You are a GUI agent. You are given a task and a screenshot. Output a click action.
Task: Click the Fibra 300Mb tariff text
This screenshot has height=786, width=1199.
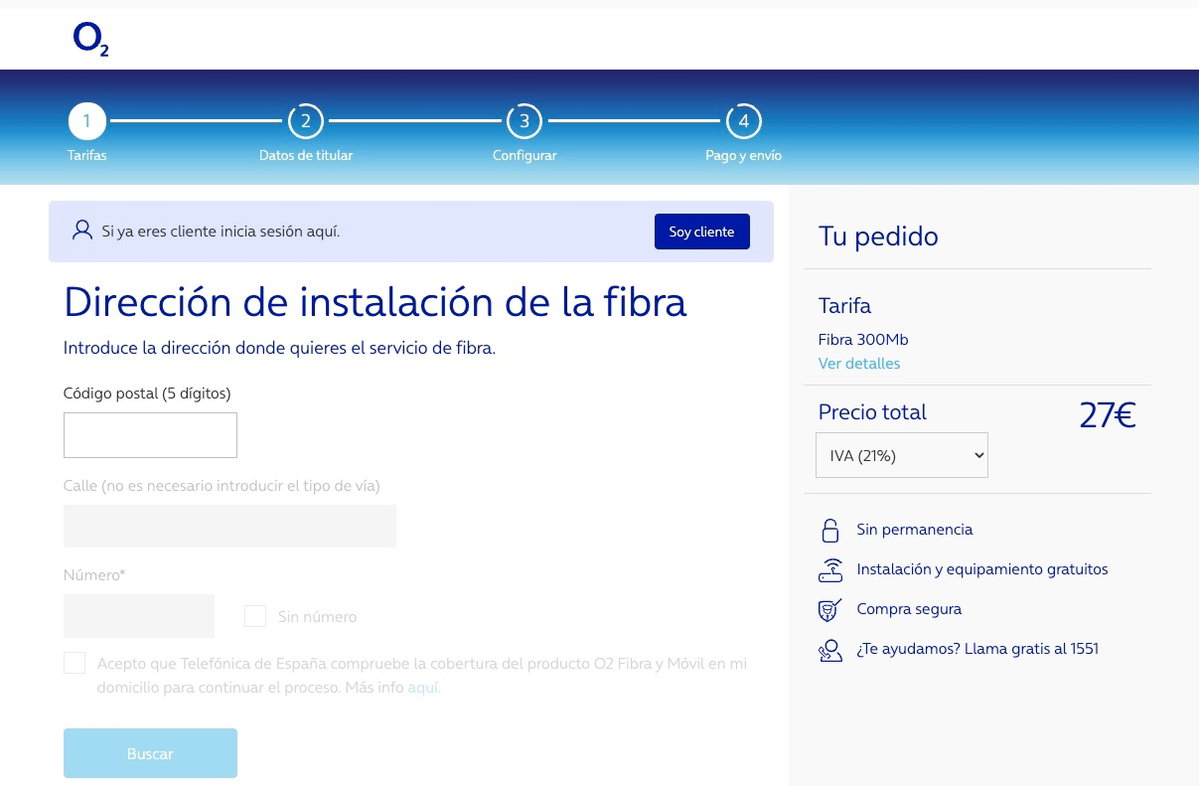pyautogui.click(x=863, y=339)
